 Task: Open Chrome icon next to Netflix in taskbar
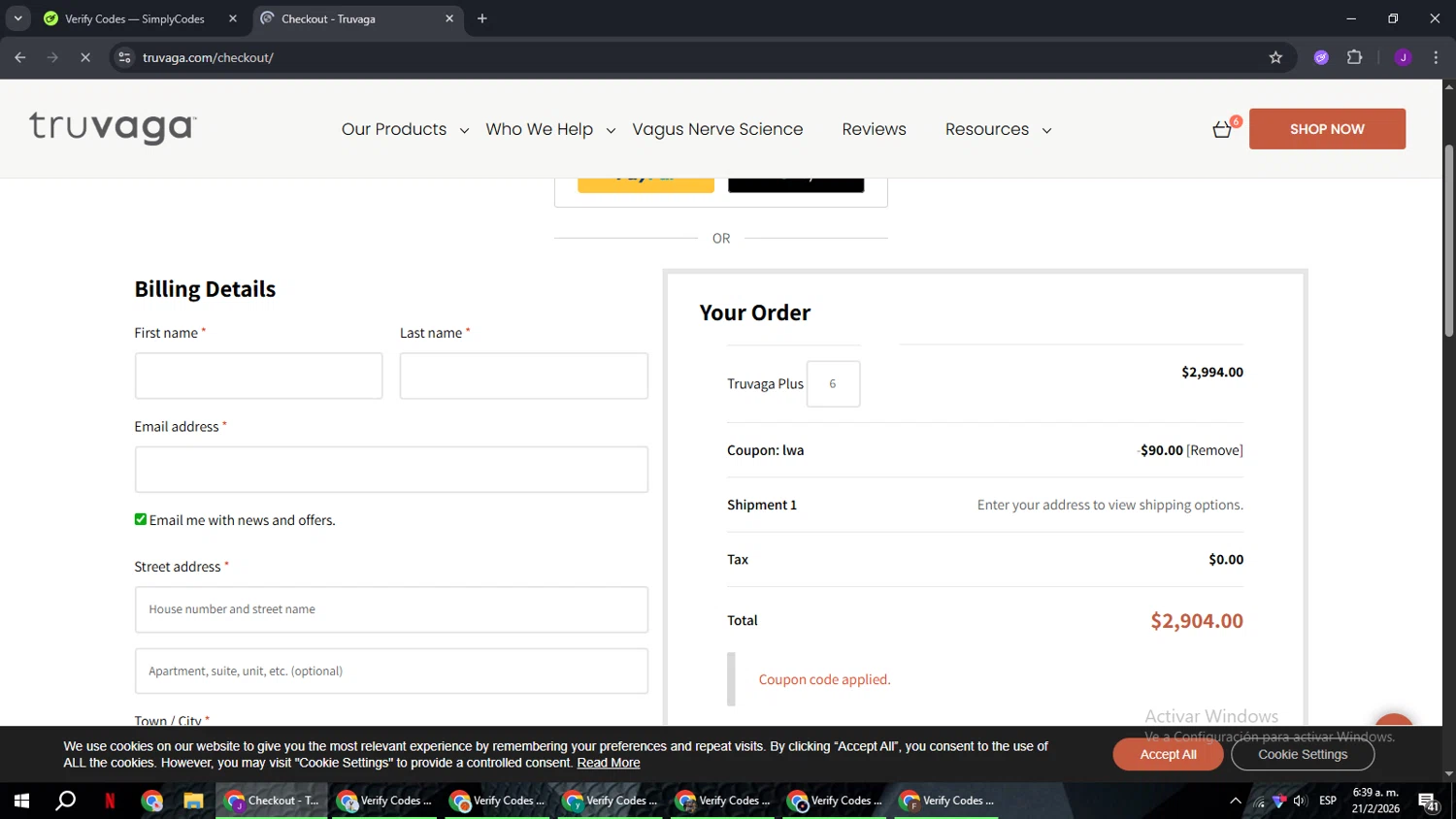pyautogui.click(x=151, y=801)
